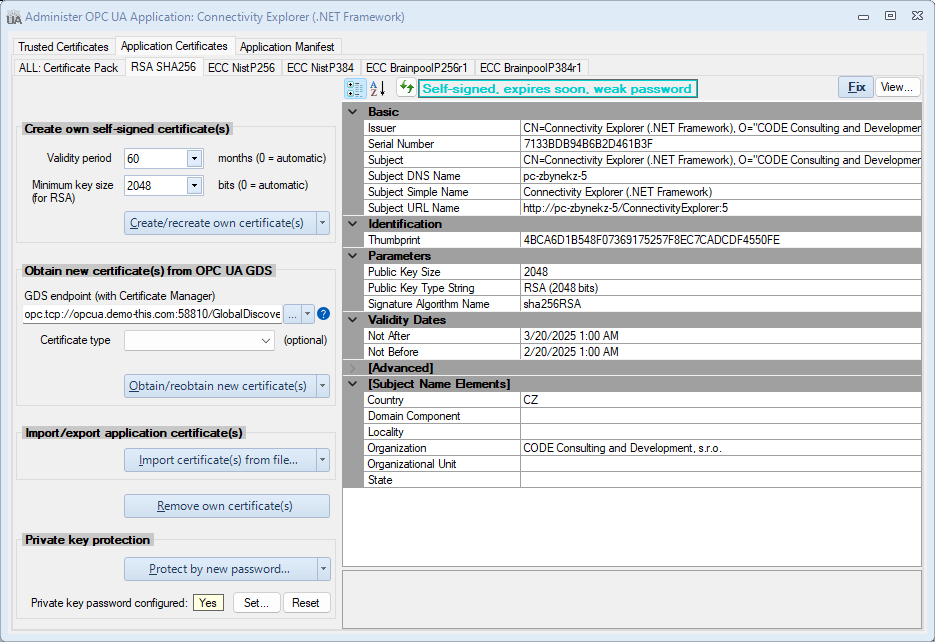Switch to the Trusted Certificates tab
935x642 pixels.
pyautogui.click(x=63, y=46)
